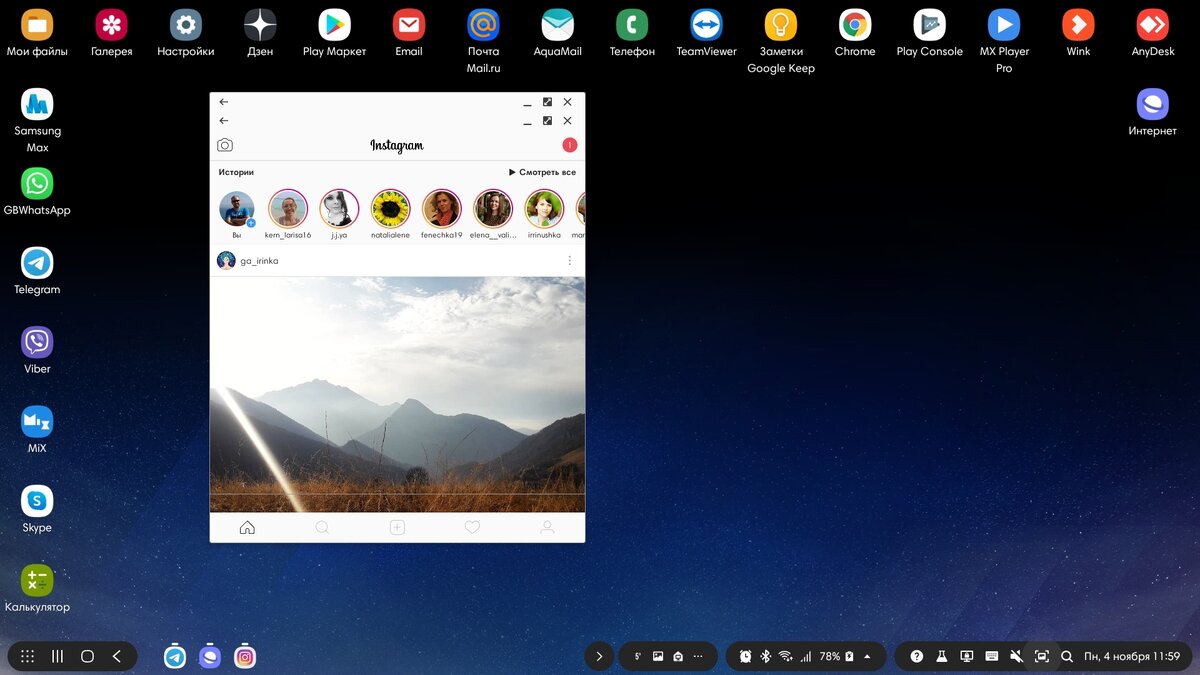Go back using the Instagram back arrow
This screenshot has width=1200, height=675.
223,120
